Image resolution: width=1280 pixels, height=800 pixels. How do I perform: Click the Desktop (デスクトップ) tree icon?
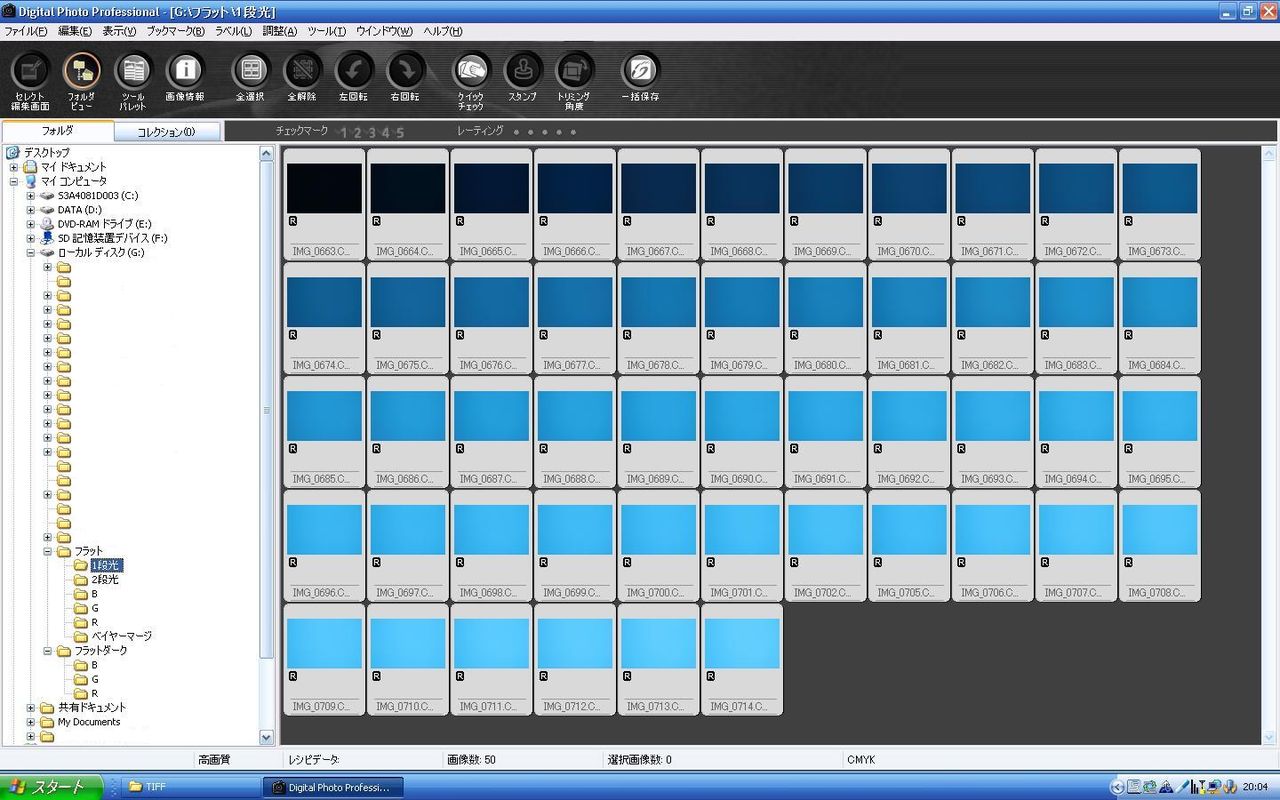(13, 153)
